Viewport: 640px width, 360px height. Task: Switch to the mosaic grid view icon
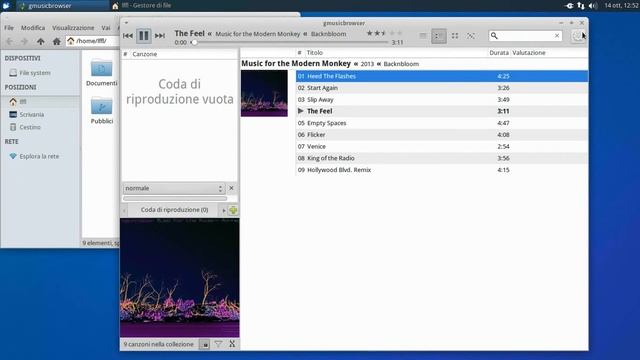click(455, 36)
